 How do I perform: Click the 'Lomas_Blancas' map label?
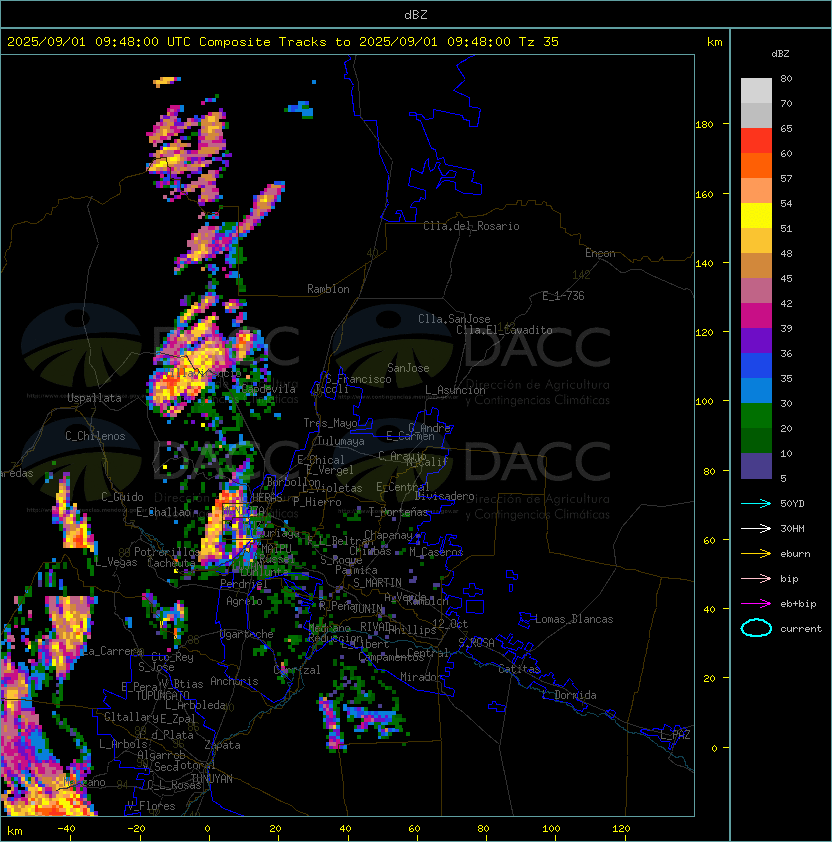574,619
